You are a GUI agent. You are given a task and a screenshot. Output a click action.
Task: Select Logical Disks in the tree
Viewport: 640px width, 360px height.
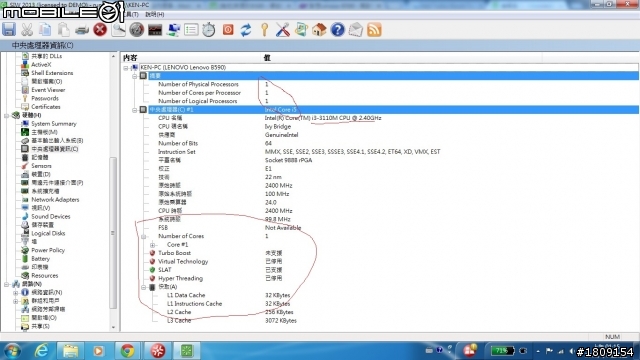(x=48, y=233)
